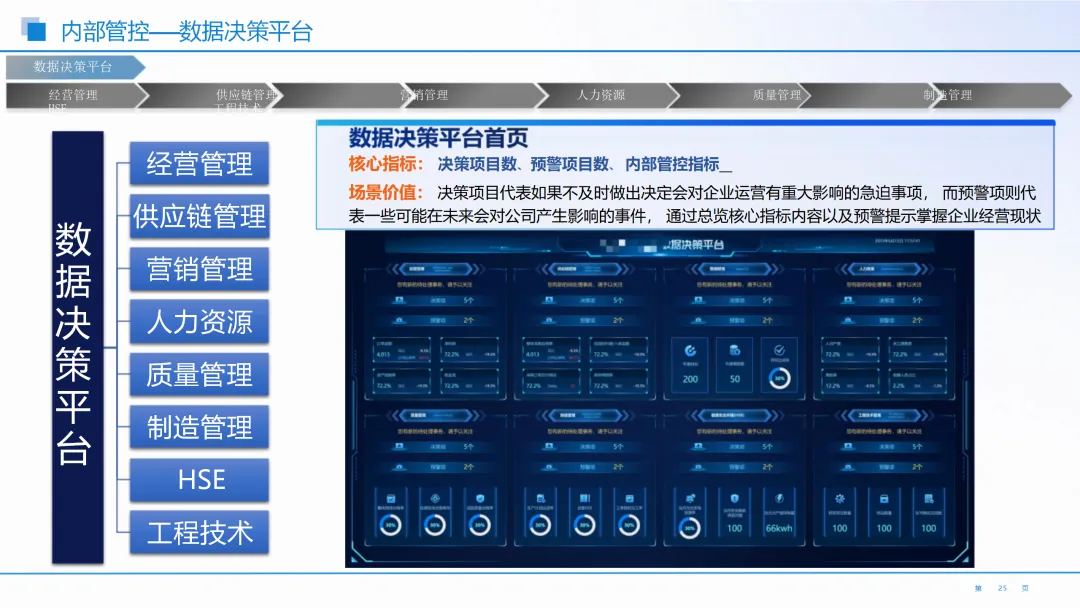The image size is (1080, 608).
Task: Click the 2.2% KPI card in the 人力资源 panel
Action: (917, 381)
